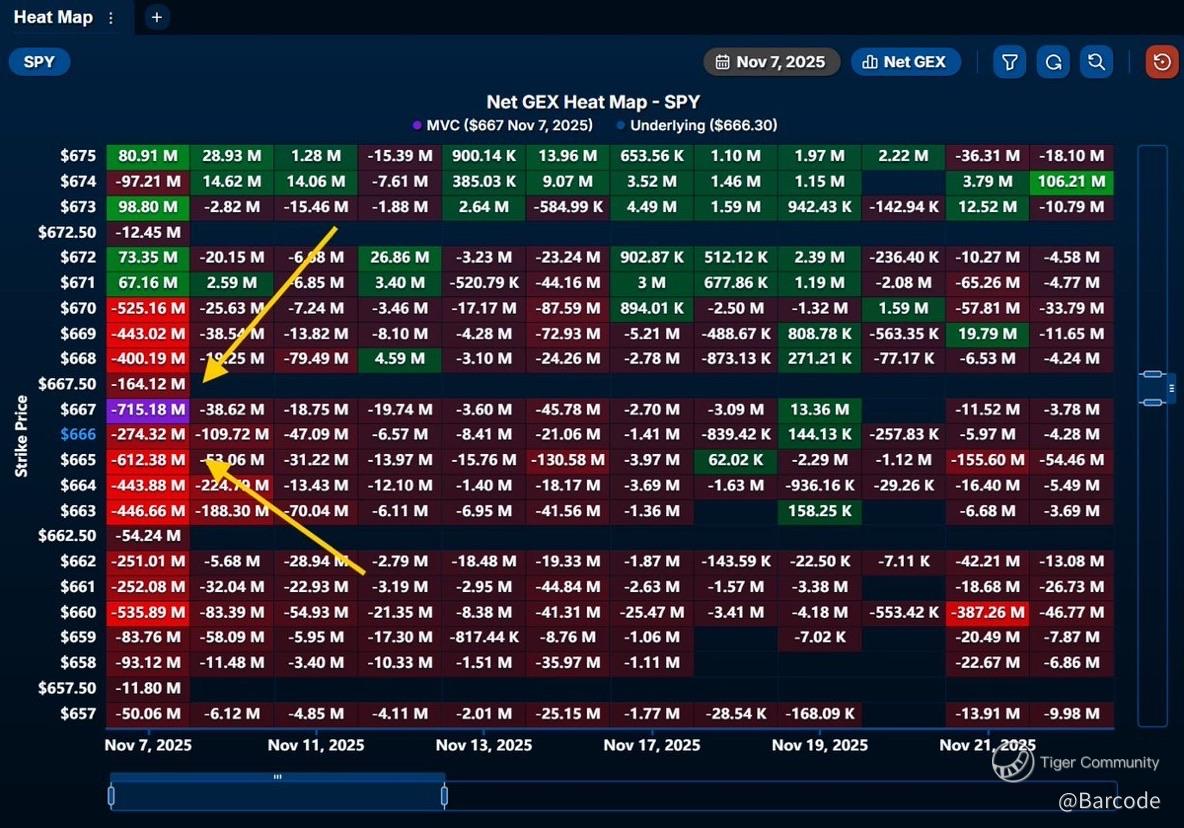Click the -612.38 M cell at $665
This screenshot has width=1184, height=828.
pos(148,460)
